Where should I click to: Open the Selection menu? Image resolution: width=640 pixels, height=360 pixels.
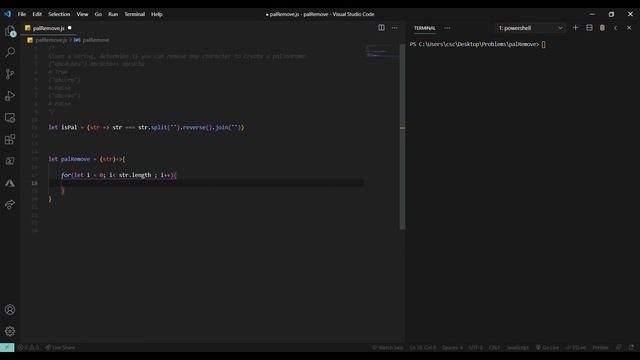click(x=59, y=14)
